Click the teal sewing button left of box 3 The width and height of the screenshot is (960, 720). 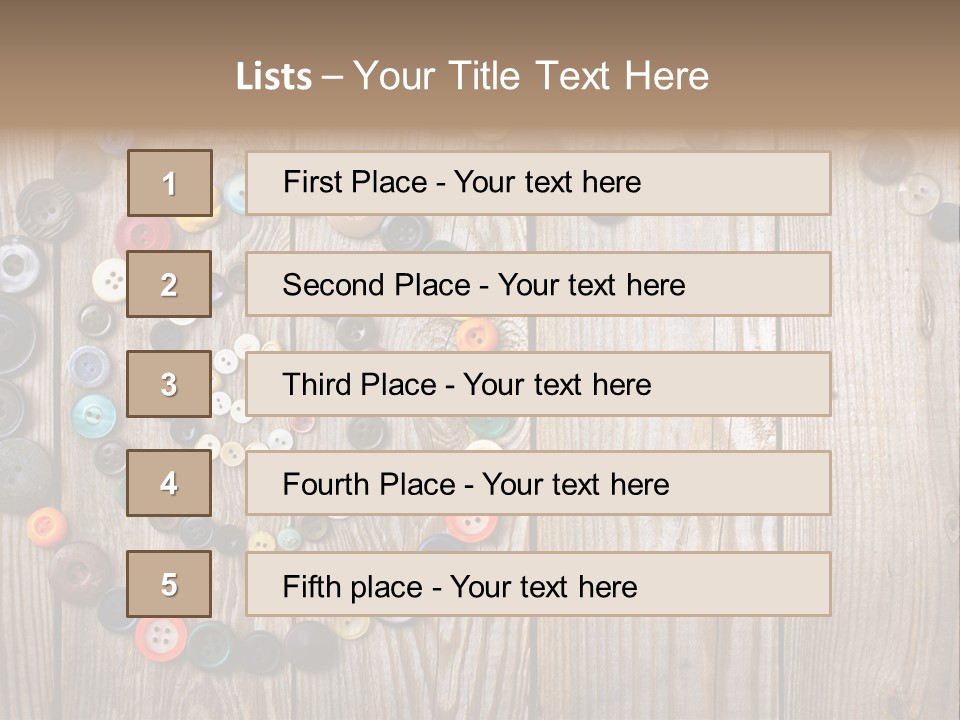(94, 414)
